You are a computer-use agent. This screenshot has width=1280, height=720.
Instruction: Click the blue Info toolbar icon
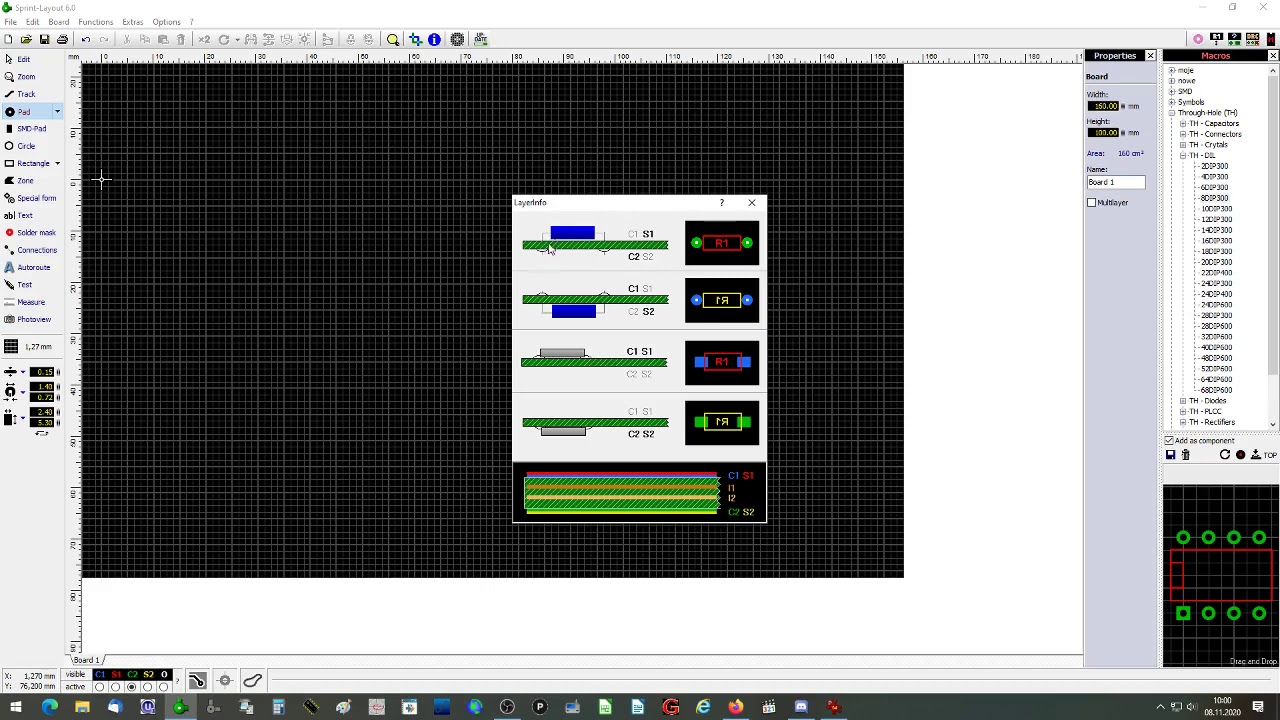coord(434,39)
